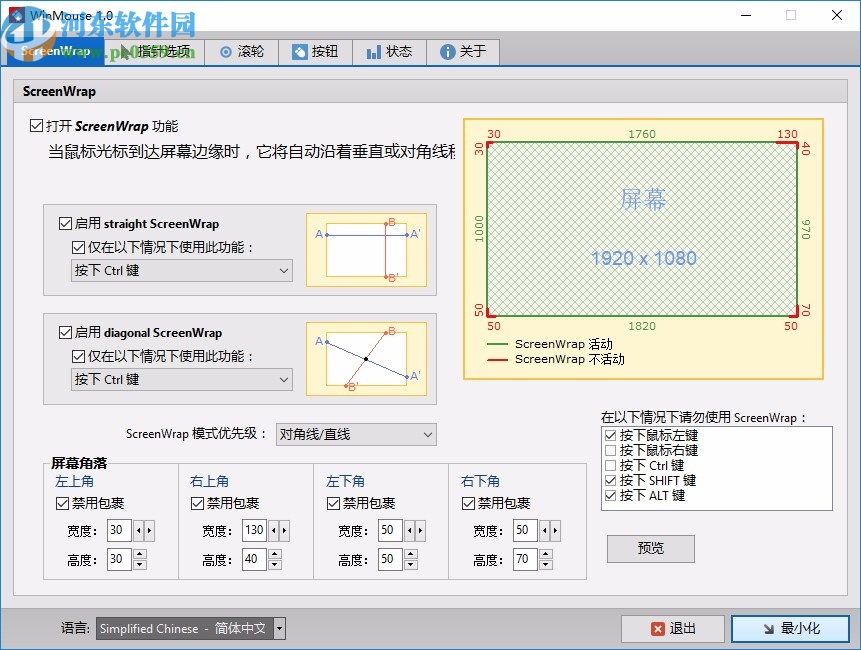This screenshot has width=861, height=650.
Task: Toggle 按下鼠标左键 exclusion checkbox
Action: pyautogui.click(x=610, y=435)
